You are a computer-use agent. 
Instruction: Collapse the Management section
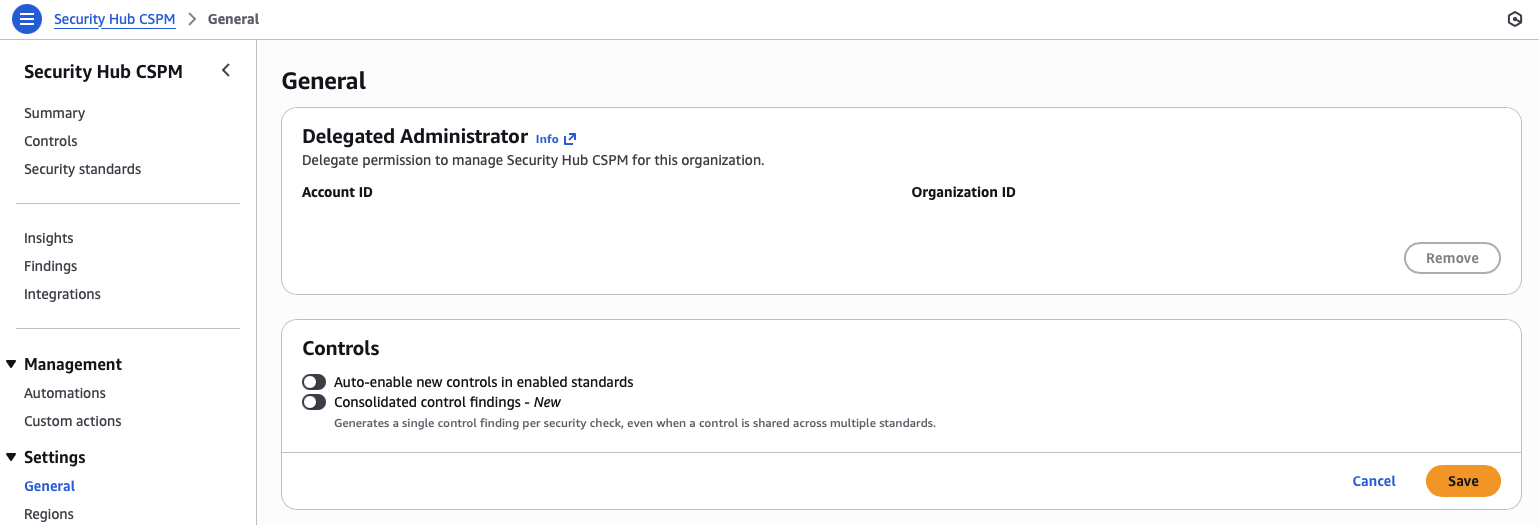pos(11,364)
